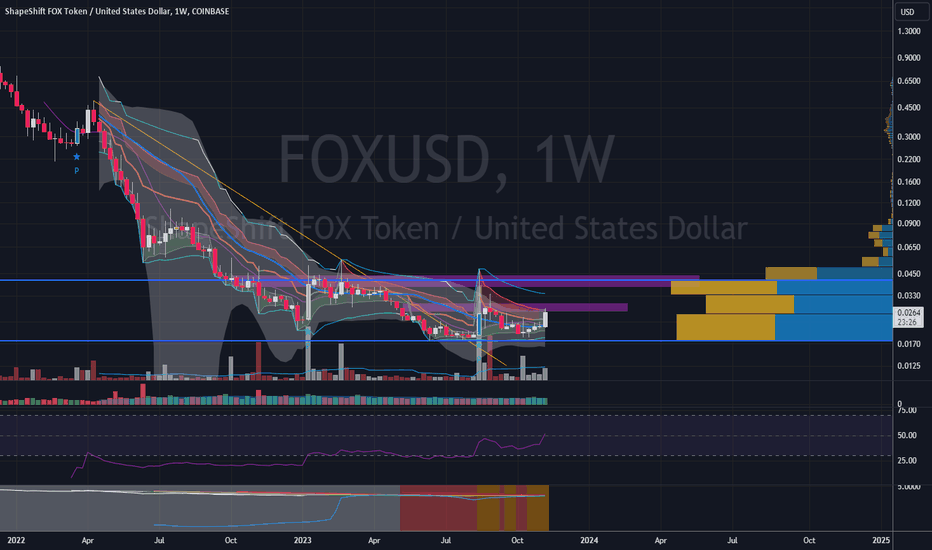
Task: Click the 2023 label on the time axis
Action: coord(303,540)
